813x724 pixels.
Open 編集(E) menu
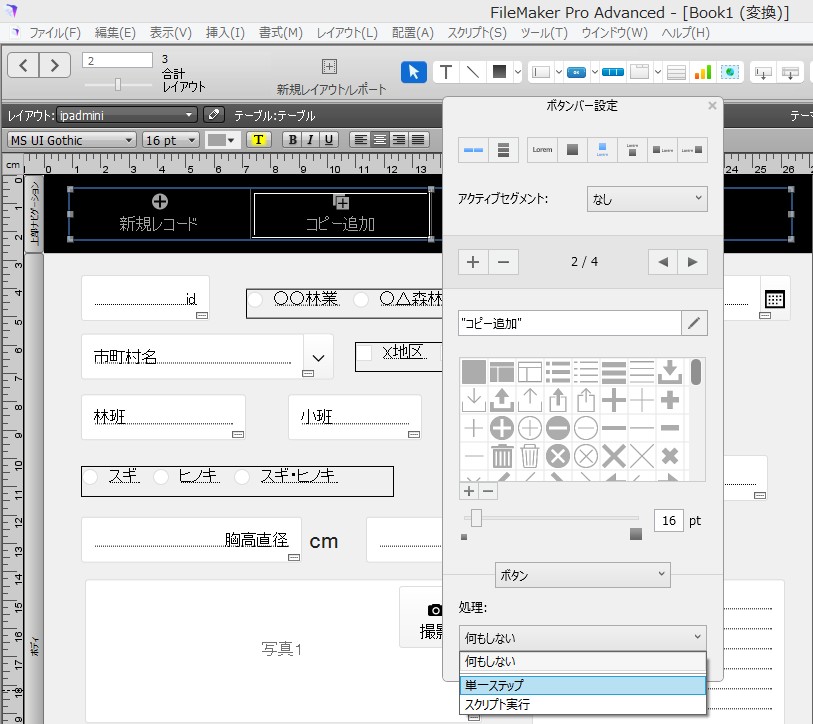tap(115, 33)
